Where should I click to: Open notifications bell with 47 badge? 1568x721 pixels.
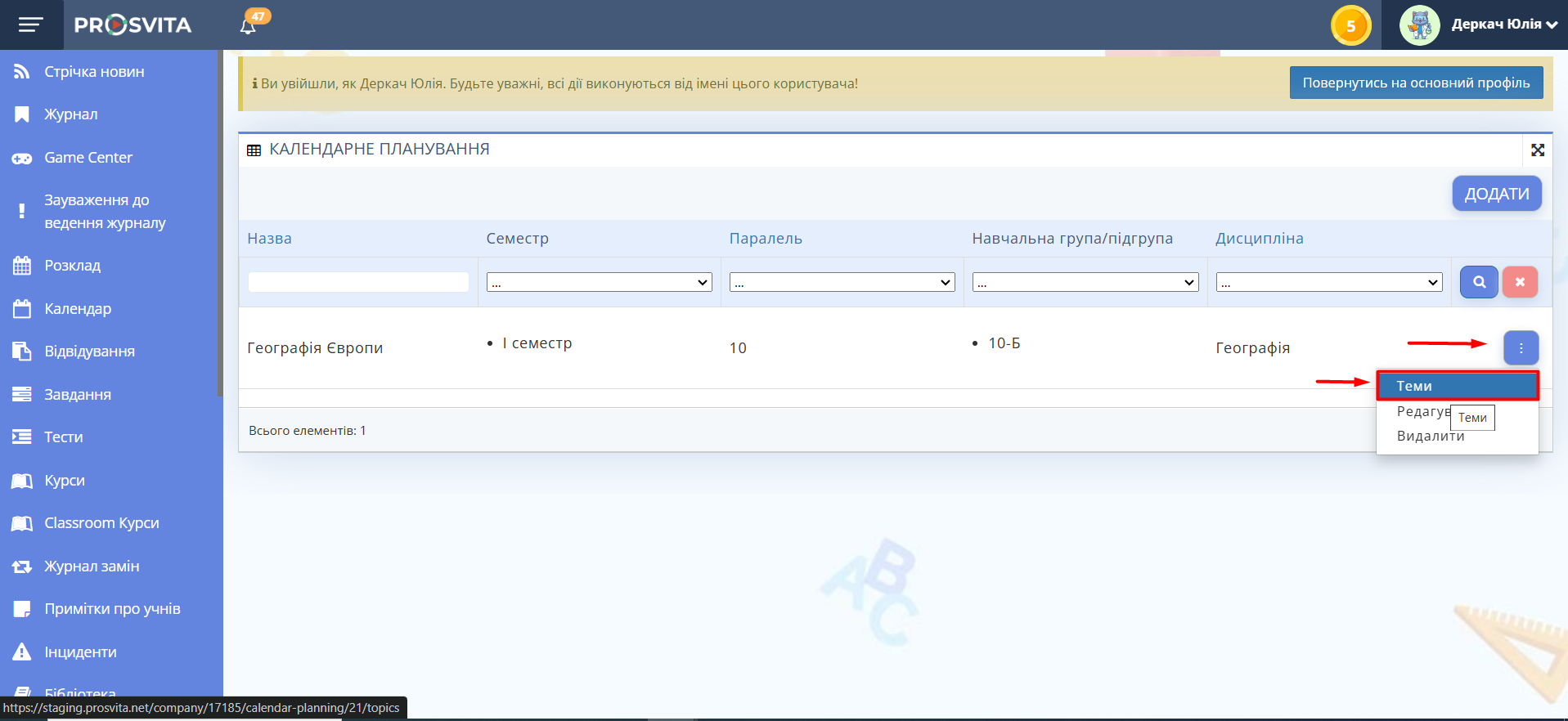point(249,25)
